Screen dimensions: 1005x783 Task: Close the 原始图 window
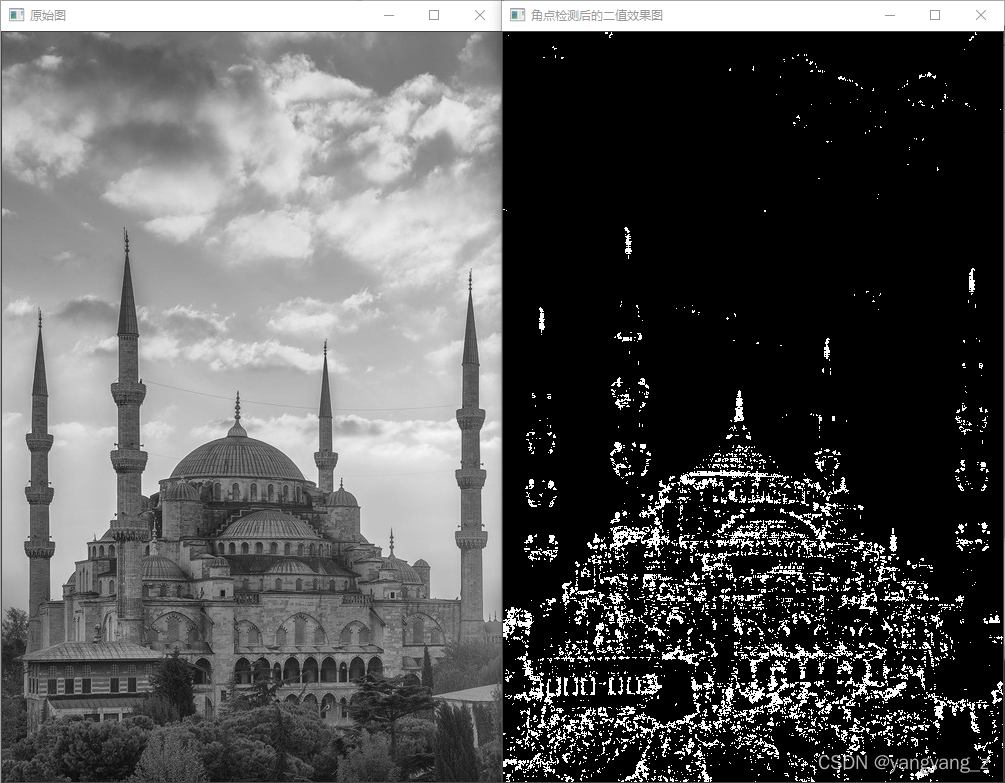[x=479, y=15]
